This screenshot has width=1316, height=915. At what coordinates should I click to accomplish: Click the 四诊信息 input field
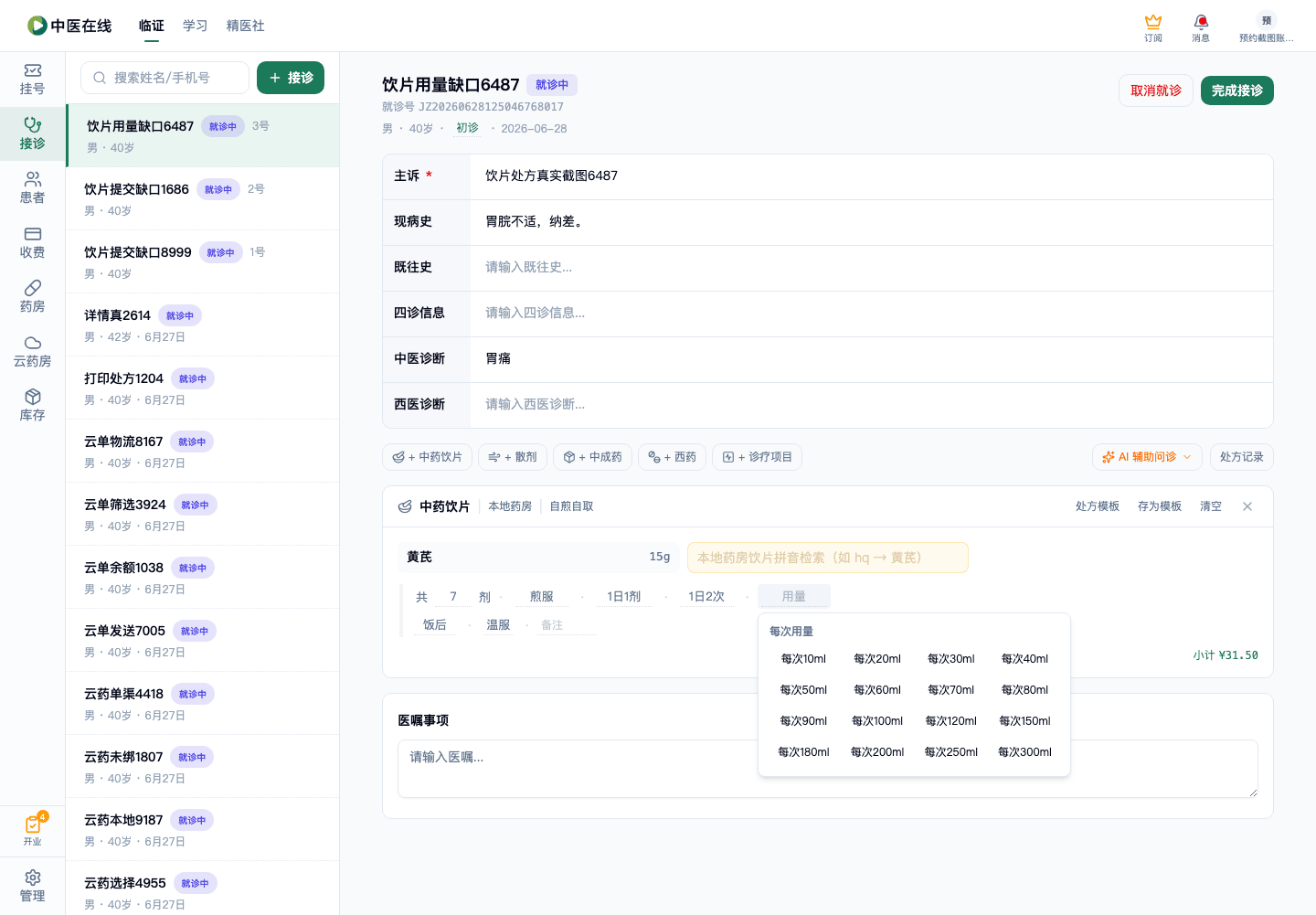(872, 314)
